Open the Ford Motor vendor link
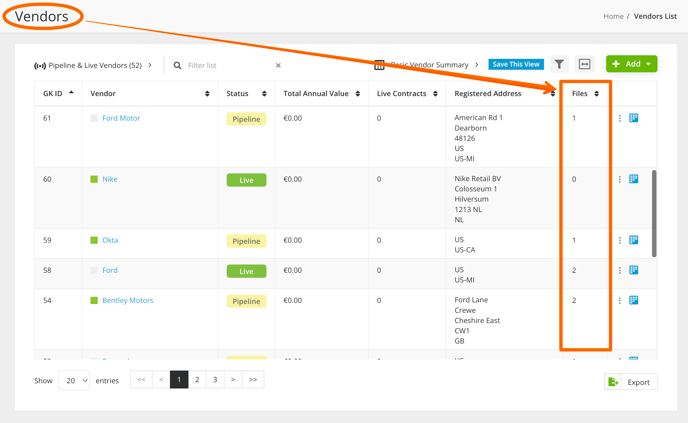The width and height of the screenshot is (688, 423). [x=121, y=118]
